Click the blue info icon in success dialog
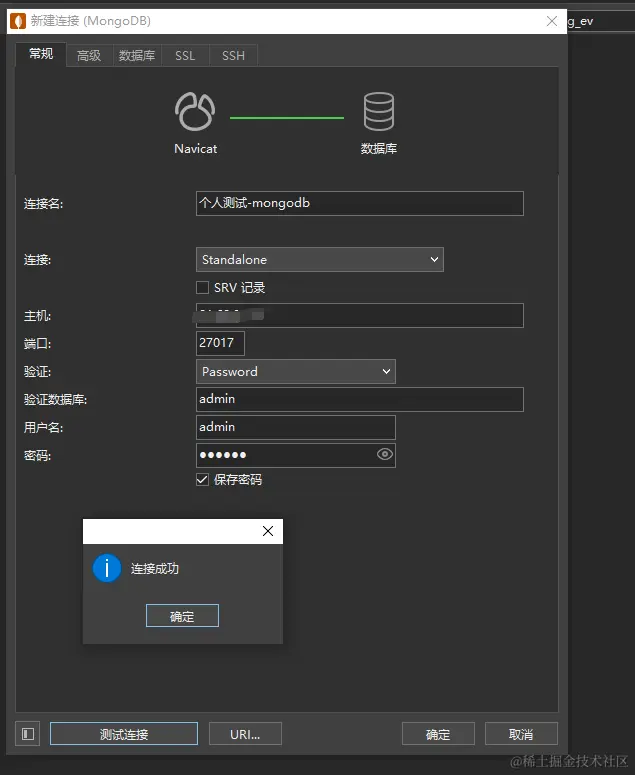This screenshot has height=775, width=635. point(107,568)
